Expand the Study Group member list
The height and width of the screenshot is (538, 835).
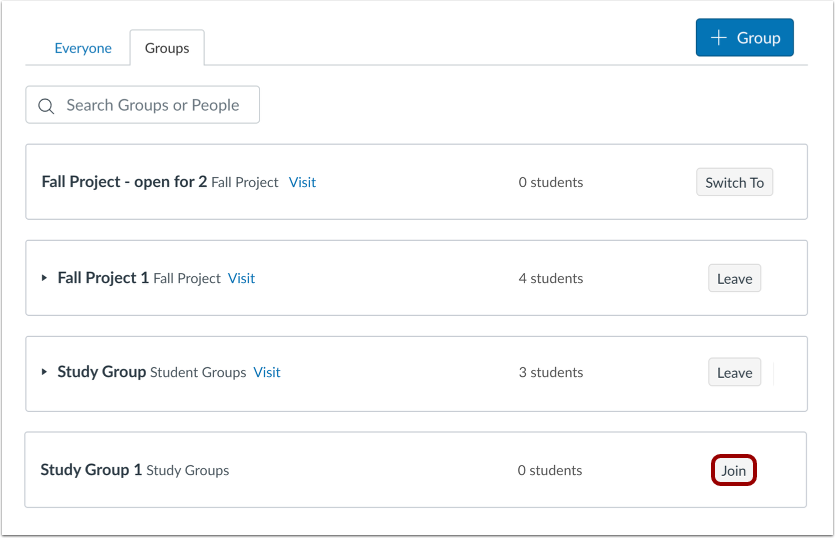pyautogui.click(x=44, y=372)
